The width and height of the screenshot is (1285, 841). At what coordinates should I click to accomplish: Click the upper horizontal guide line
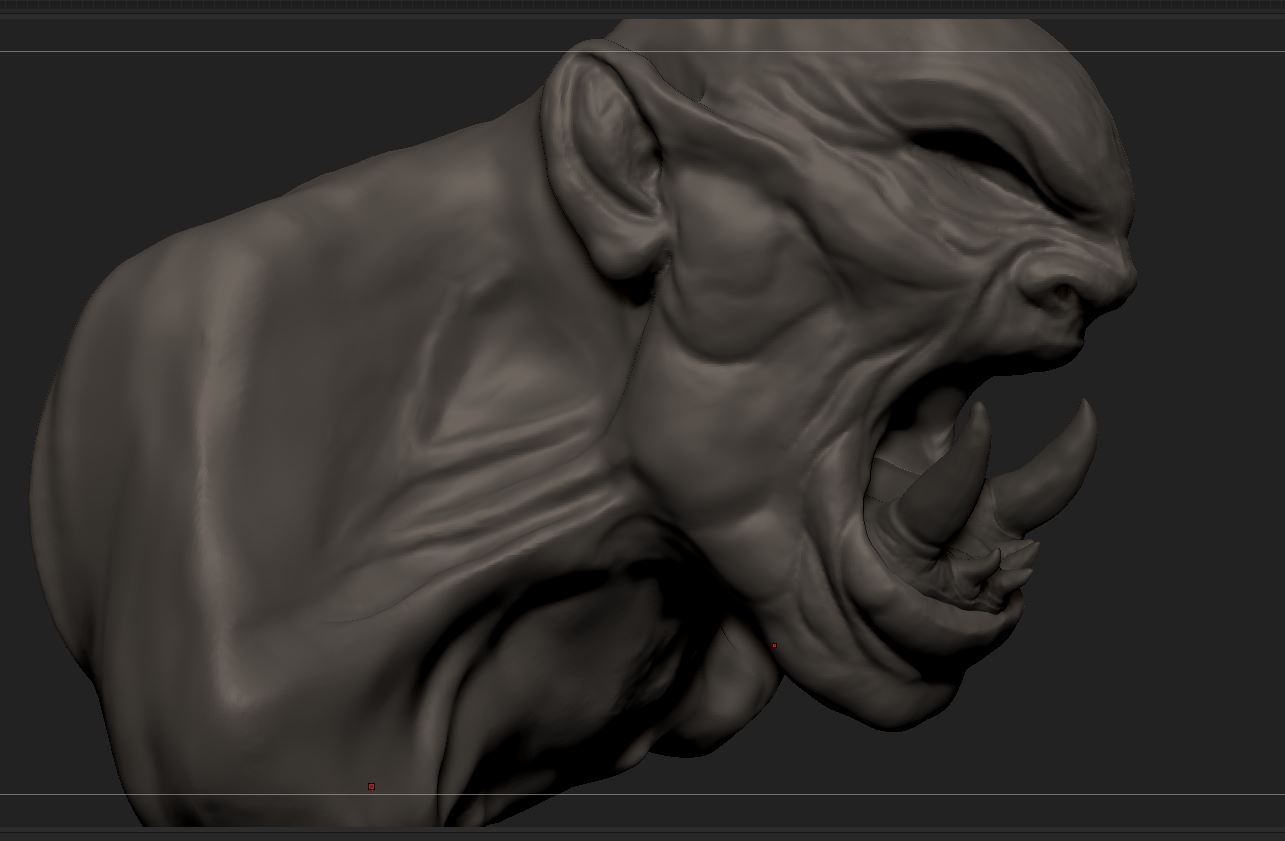[x=642, y=51]
